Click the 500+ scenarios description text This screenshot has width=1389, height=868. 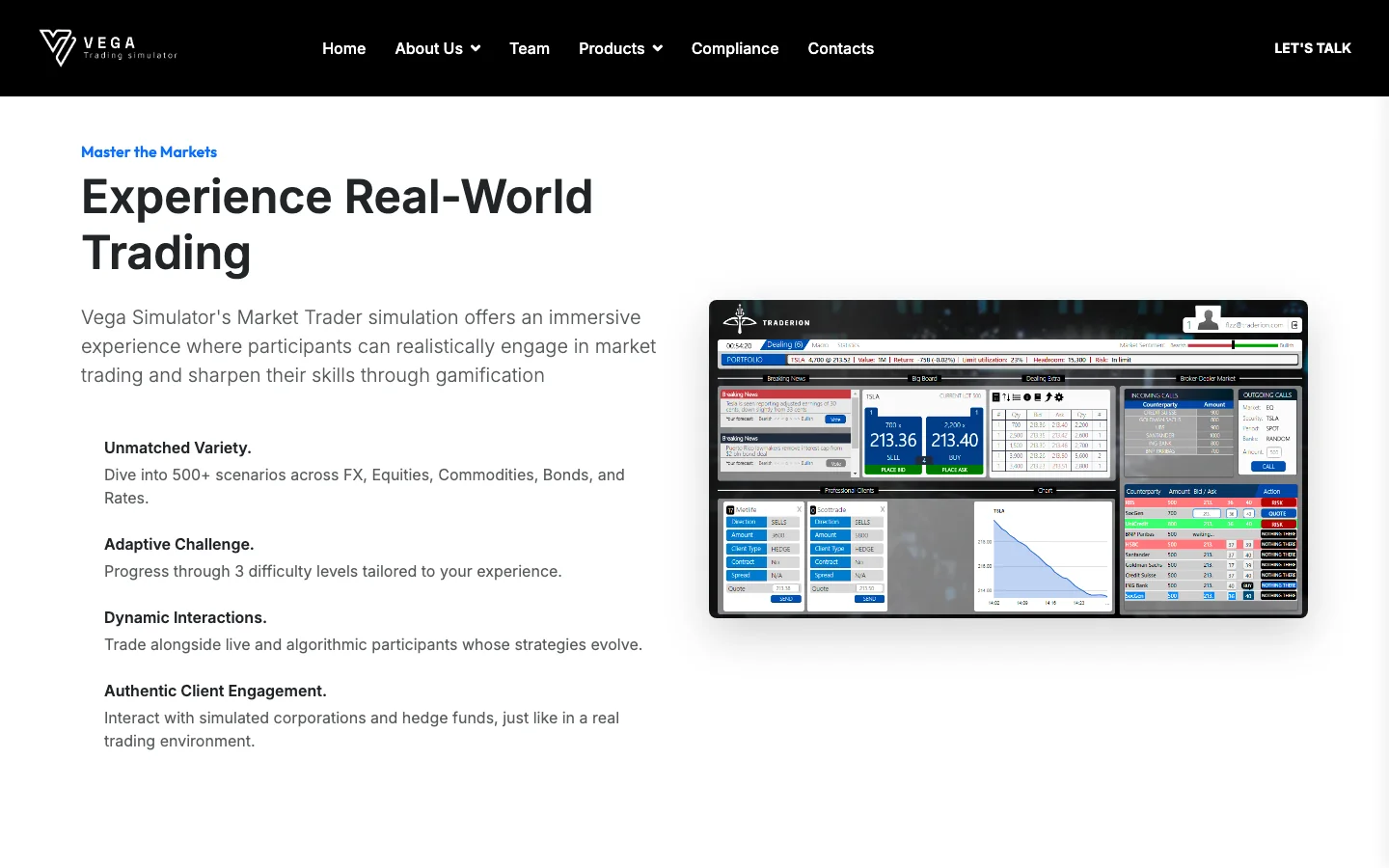coord(365,486)
